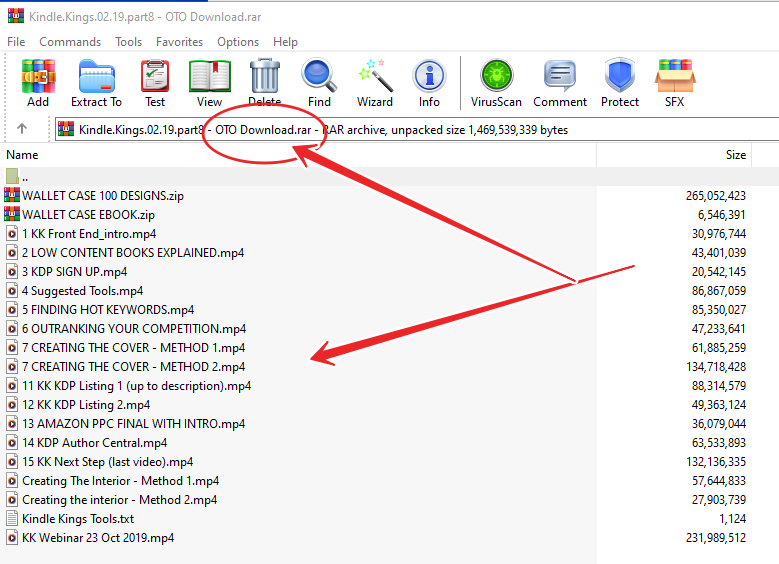Screen dimensions: 779x564
Task: Click size value 1,124
Action: [x=732, y=519]
